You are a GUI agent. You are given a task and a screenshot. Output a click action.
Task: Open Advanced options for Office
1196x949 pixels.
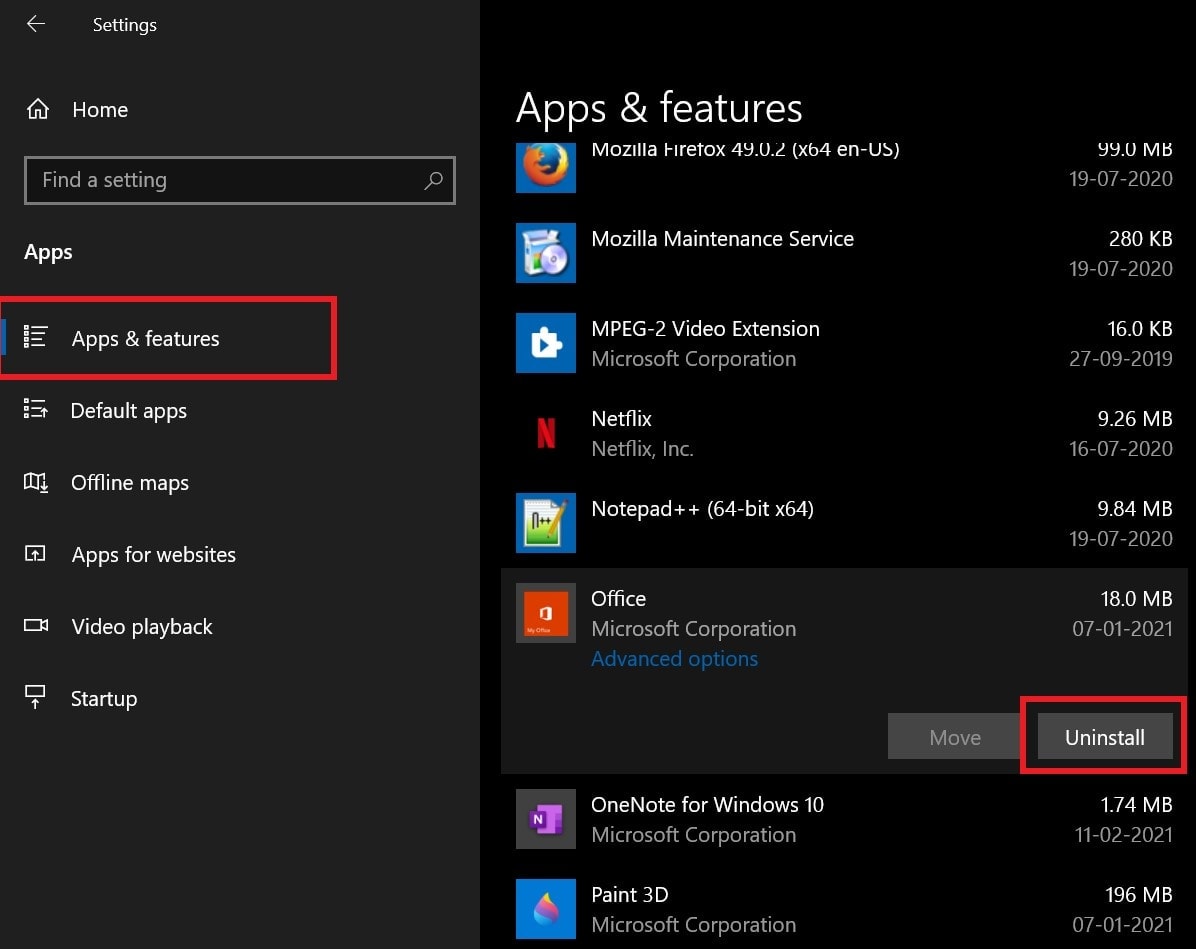[674, 658]
